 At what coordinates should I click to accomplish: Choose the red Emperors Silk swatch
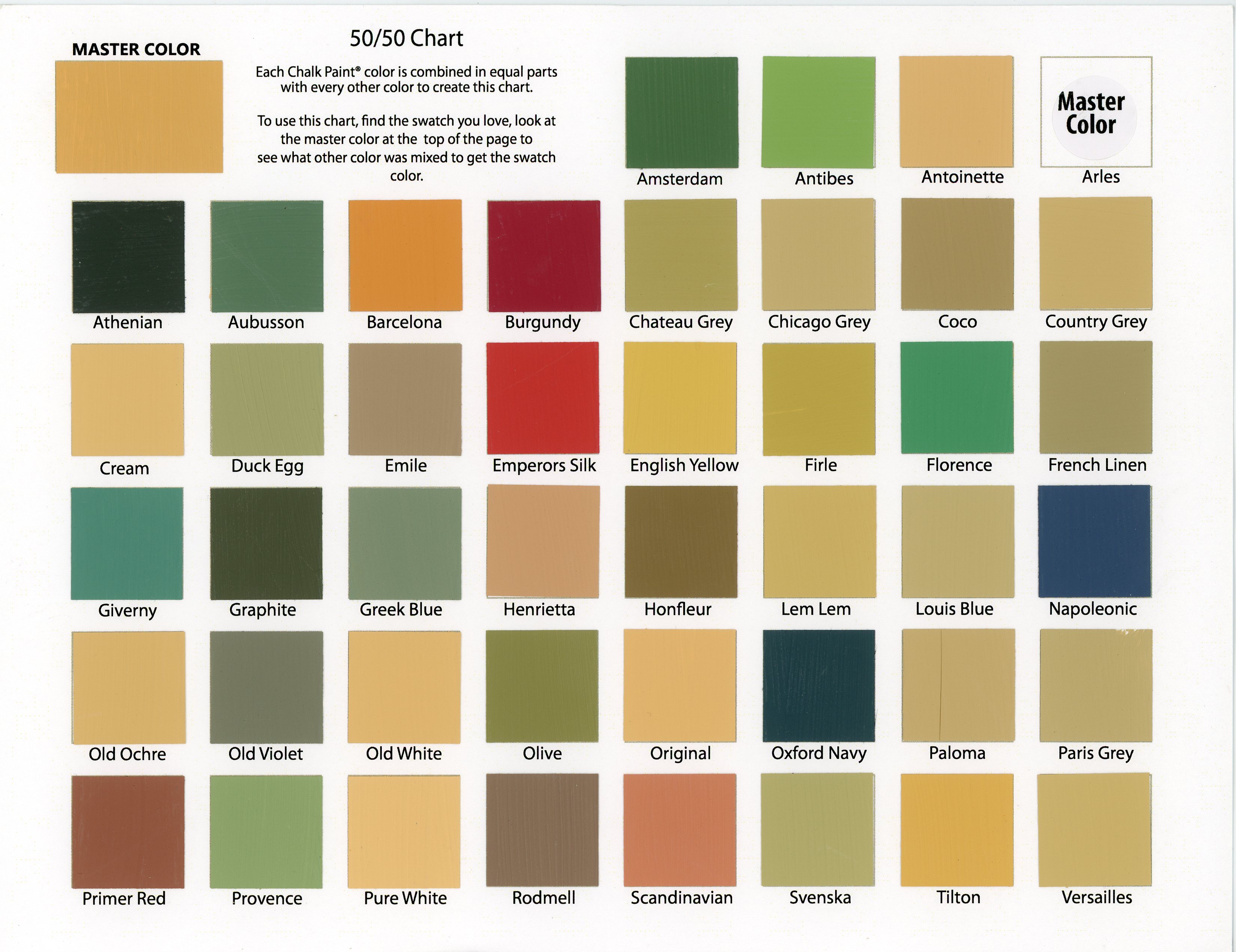(x=543, y=398)
